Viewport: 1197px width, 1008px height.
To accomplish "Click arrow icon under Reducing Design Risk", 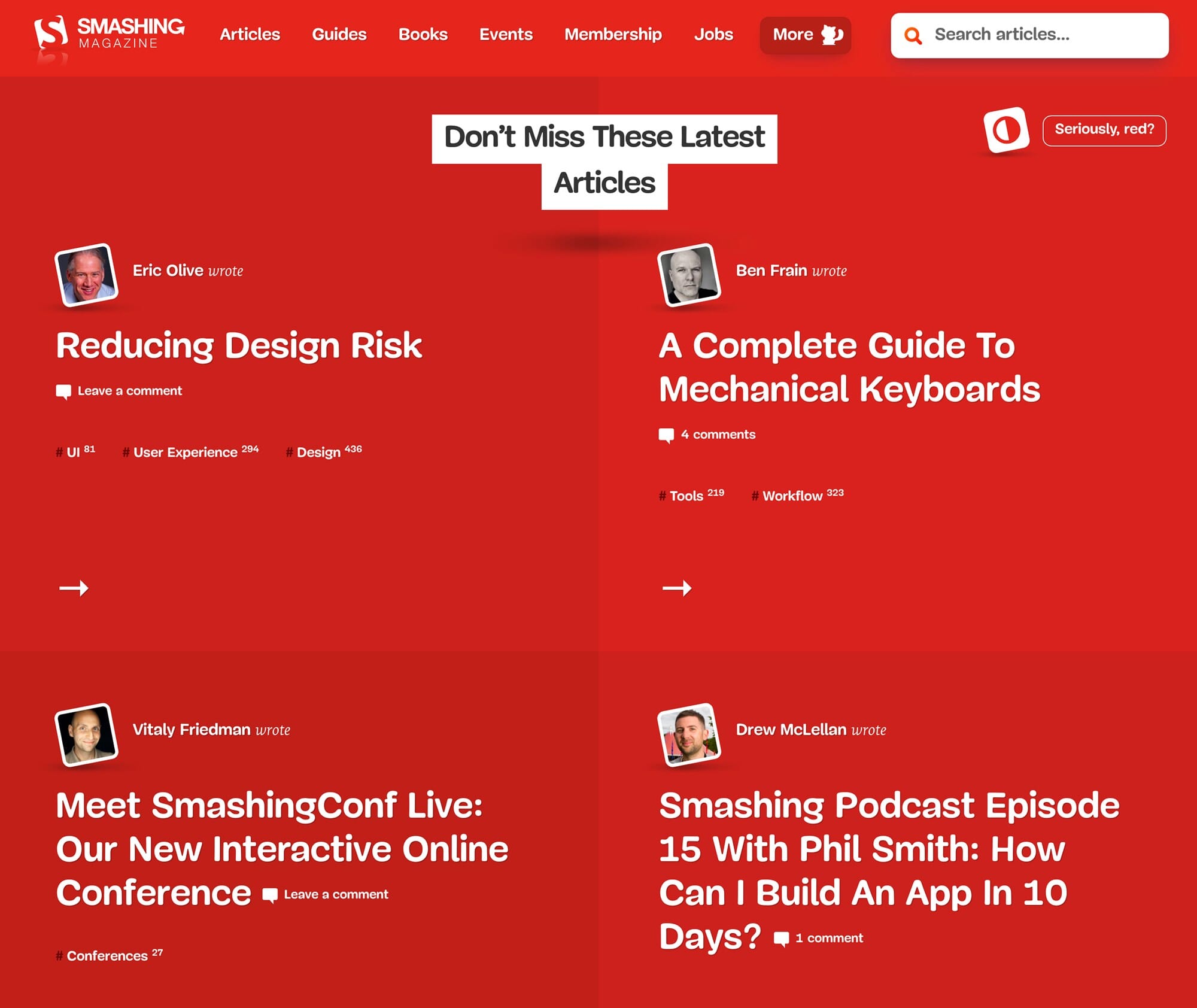I will [x=74, y=588].
